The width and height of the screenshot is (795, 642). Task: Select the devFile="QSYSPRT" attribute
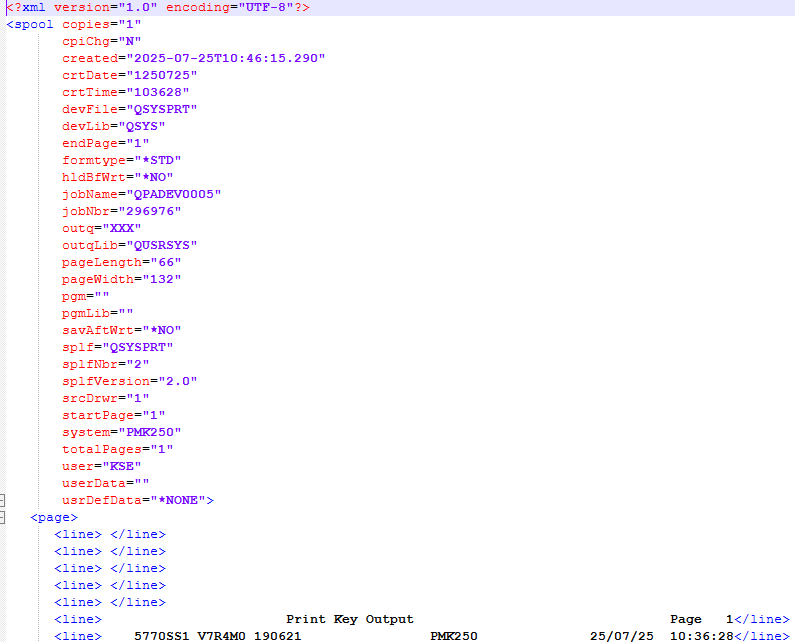[129, 109]
